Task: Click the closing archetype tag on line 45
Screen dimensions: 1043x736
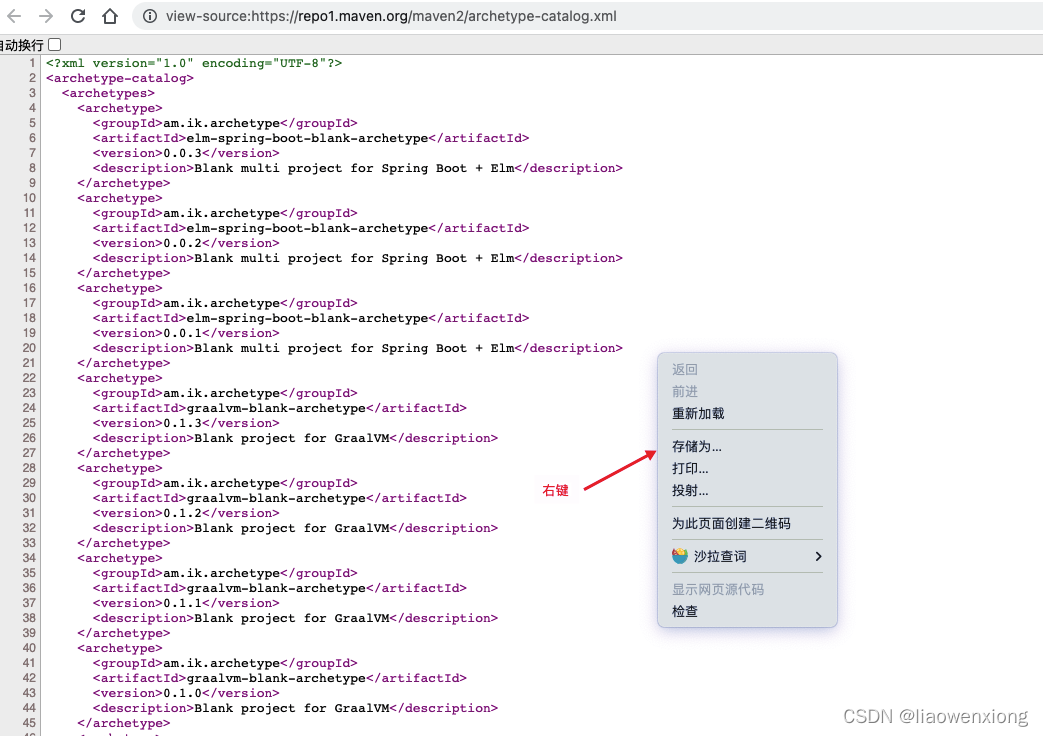Action: pyautogui.click(x=124, y=723)
